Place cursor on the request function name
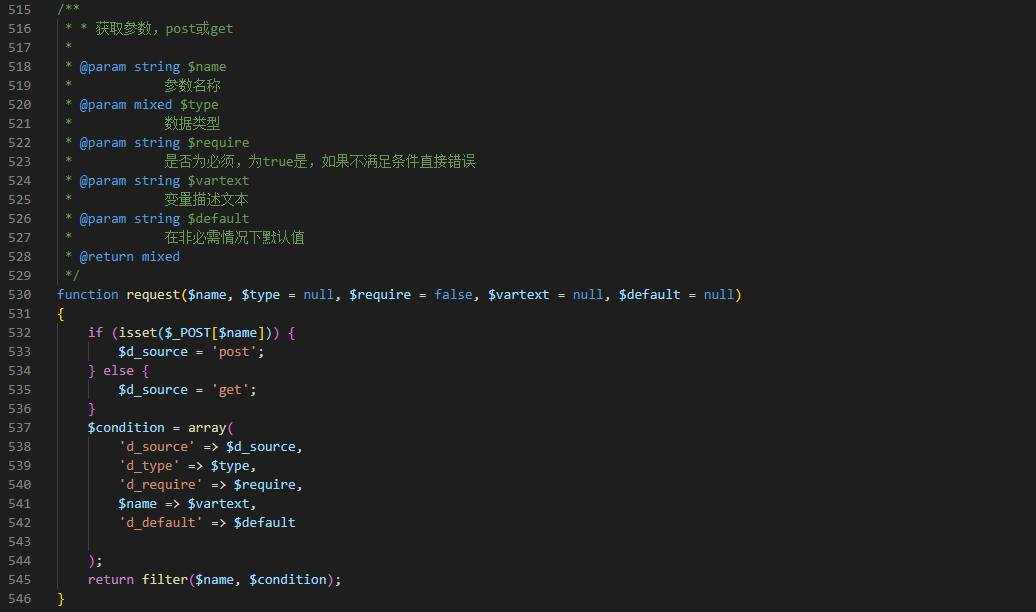This screenshot has width=1036, height=612. pos(153,295)
